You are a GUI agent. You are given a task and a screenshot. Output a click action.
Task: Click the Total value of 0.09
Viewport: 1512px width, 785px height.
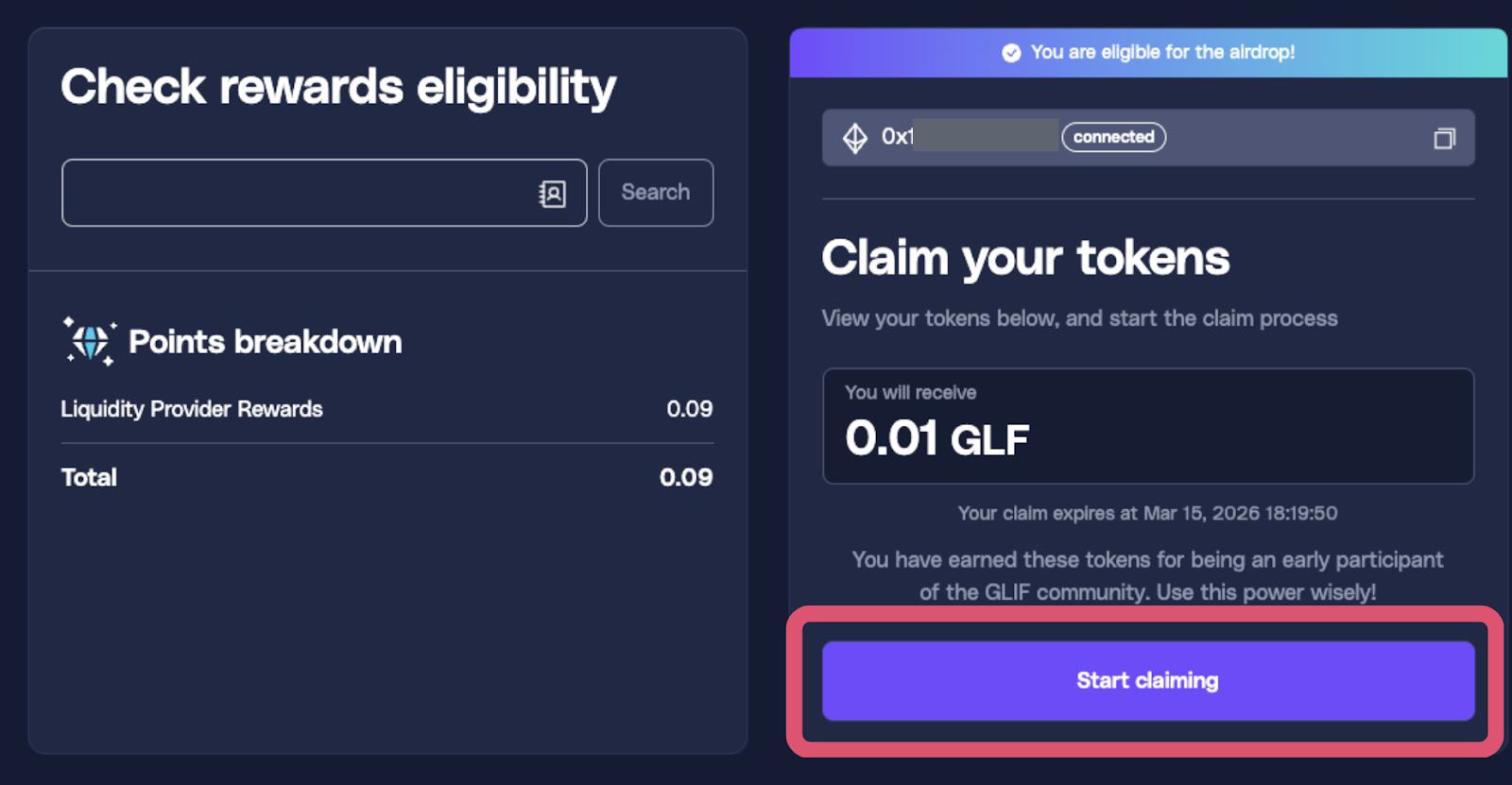691,477
